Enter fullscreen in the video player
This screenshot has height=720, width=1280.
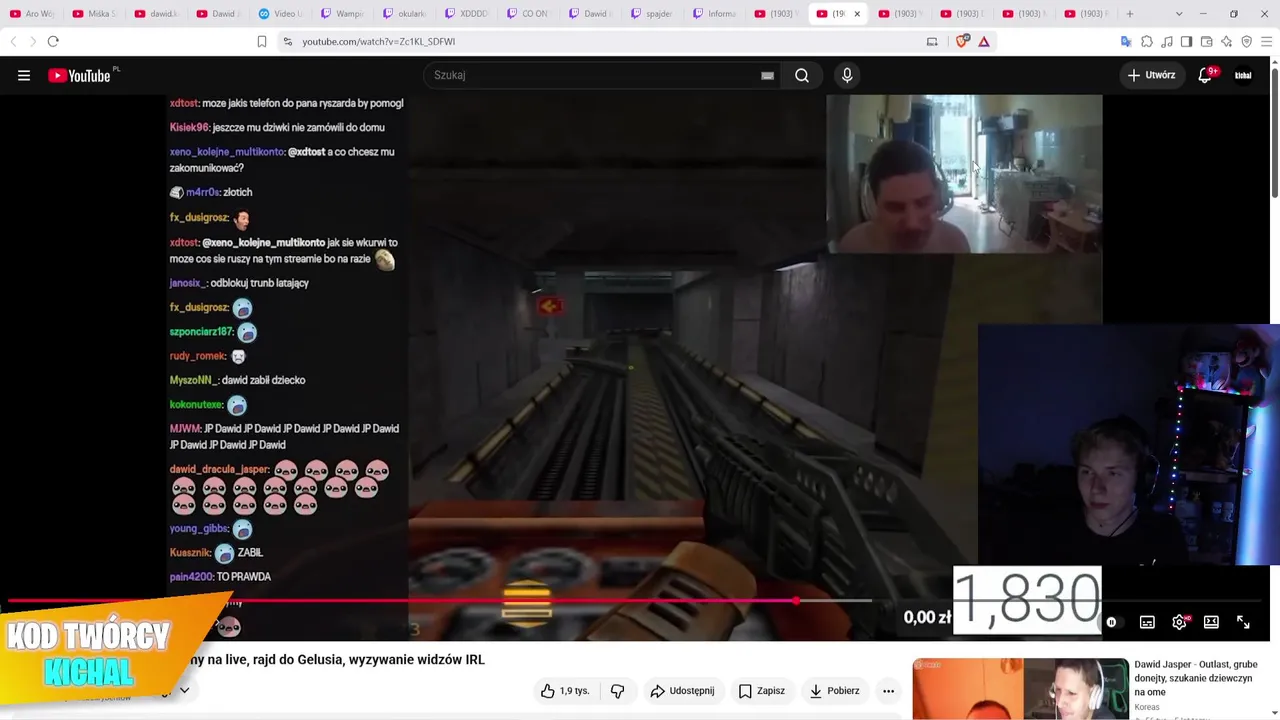[1243, 622]
